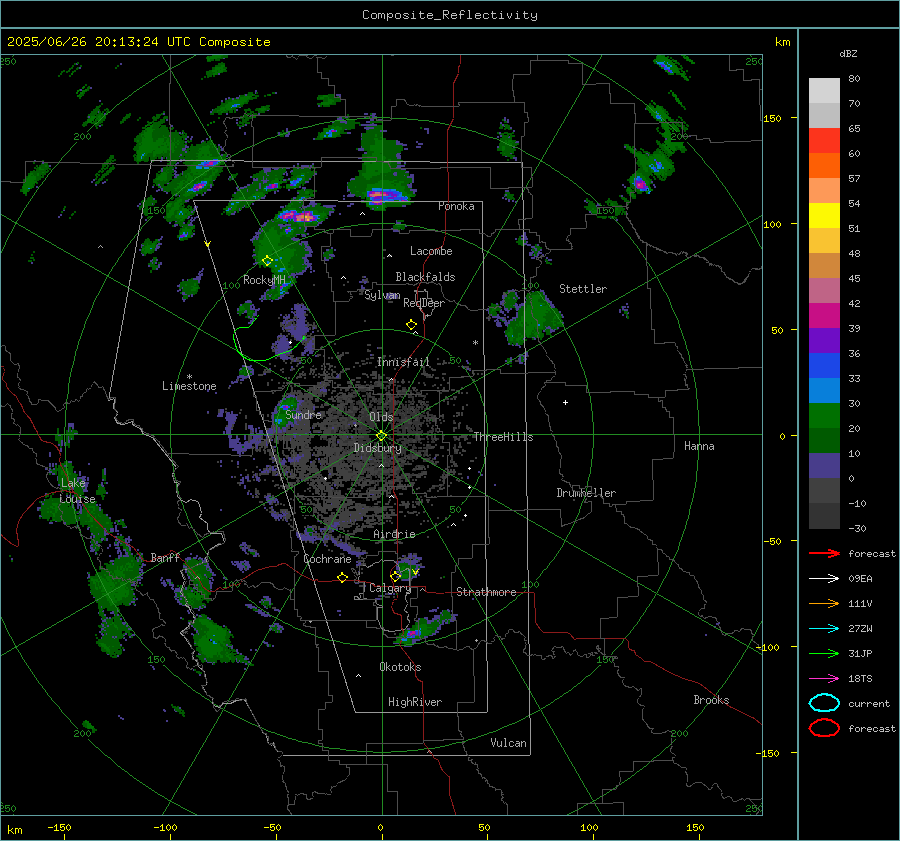Click the Okotoks label
The width and height of the screenshot is (900, 841).
pos(400,667)
